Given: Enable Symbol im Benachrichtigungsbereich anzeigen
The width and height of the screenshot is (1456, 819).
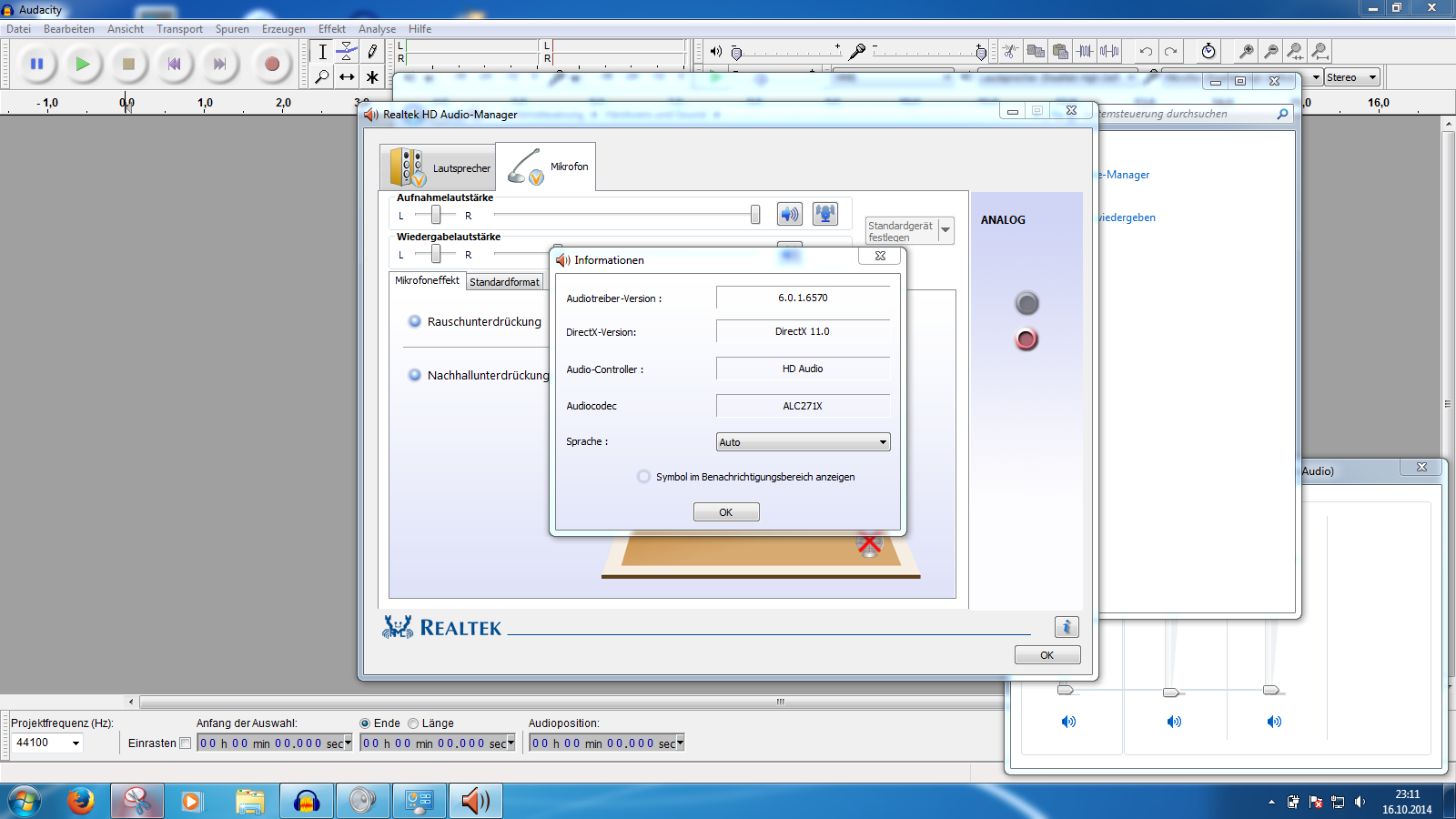Looking at the screenshot, I should click(x=644, y=477).
